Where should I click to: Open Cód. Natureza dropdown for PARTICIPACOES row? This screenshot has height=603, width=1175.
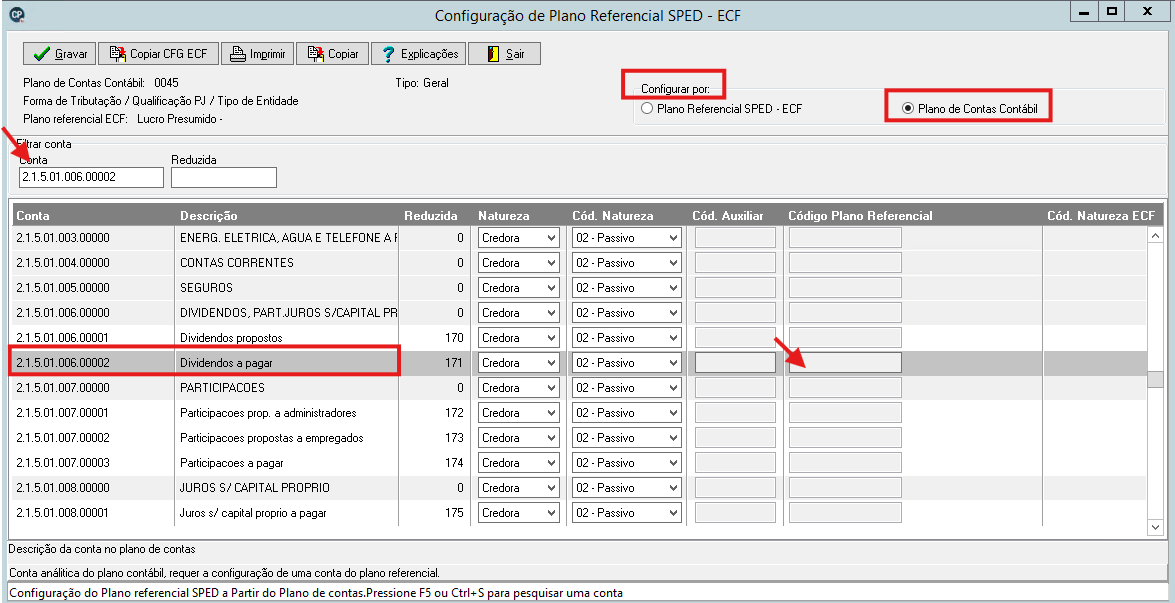[x=626, y=388]
